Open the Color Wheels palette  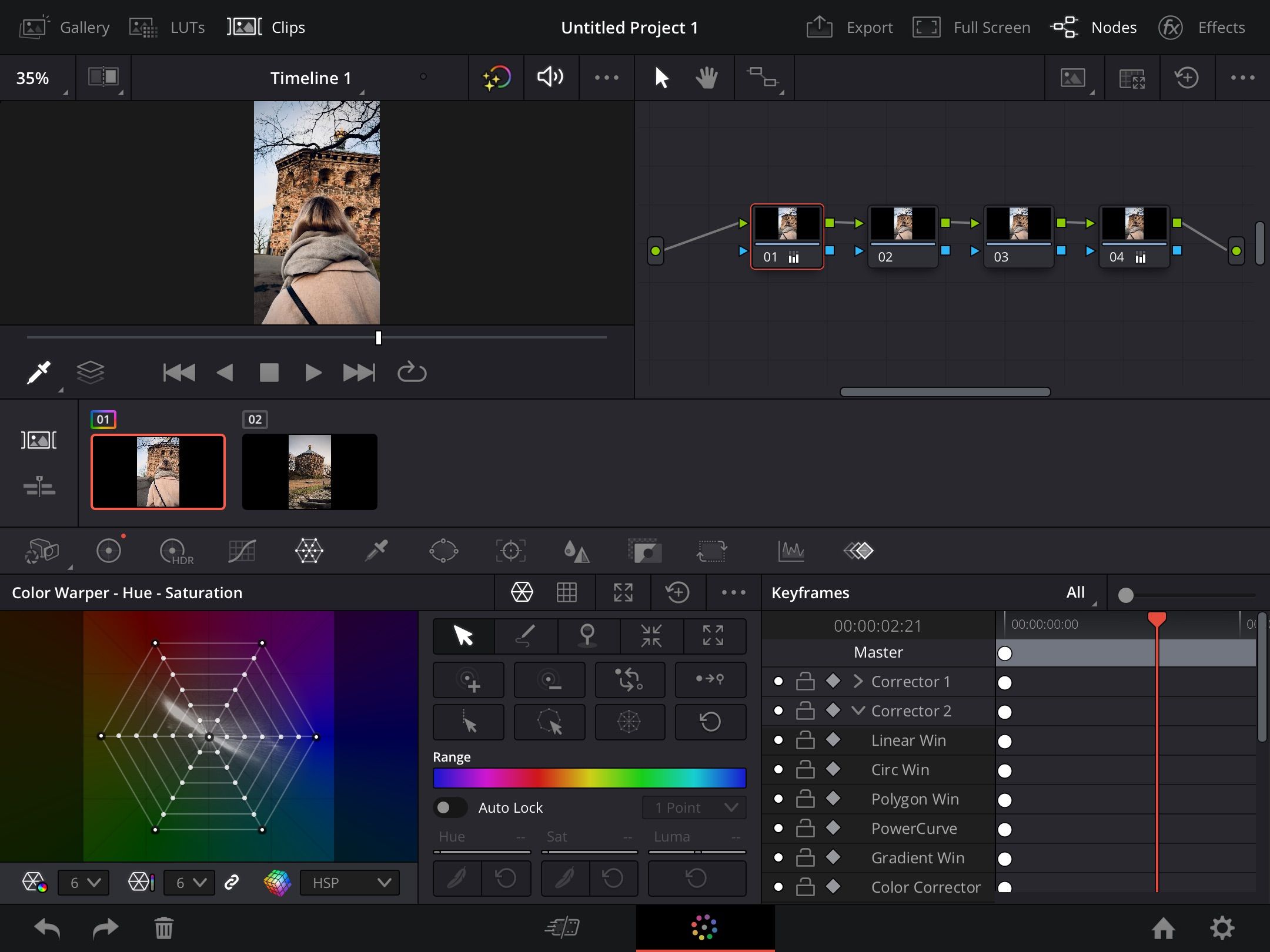[109, 551]
